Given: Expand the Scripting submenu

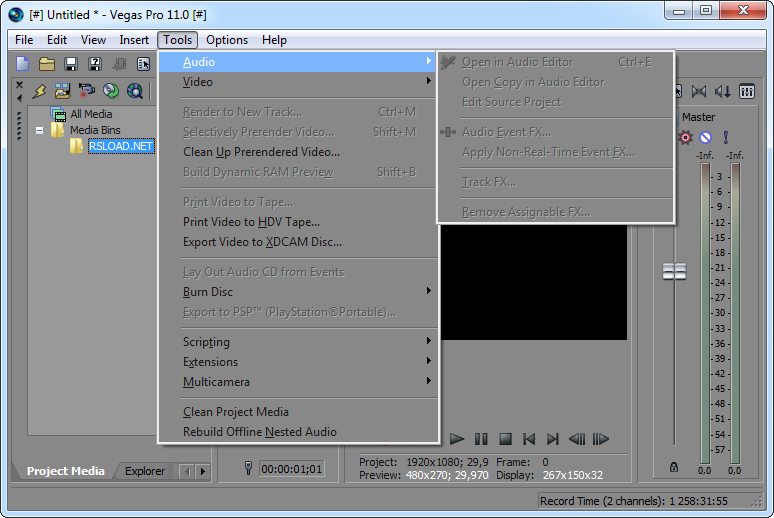Looking at the screenshot, I should click(299, 341).
